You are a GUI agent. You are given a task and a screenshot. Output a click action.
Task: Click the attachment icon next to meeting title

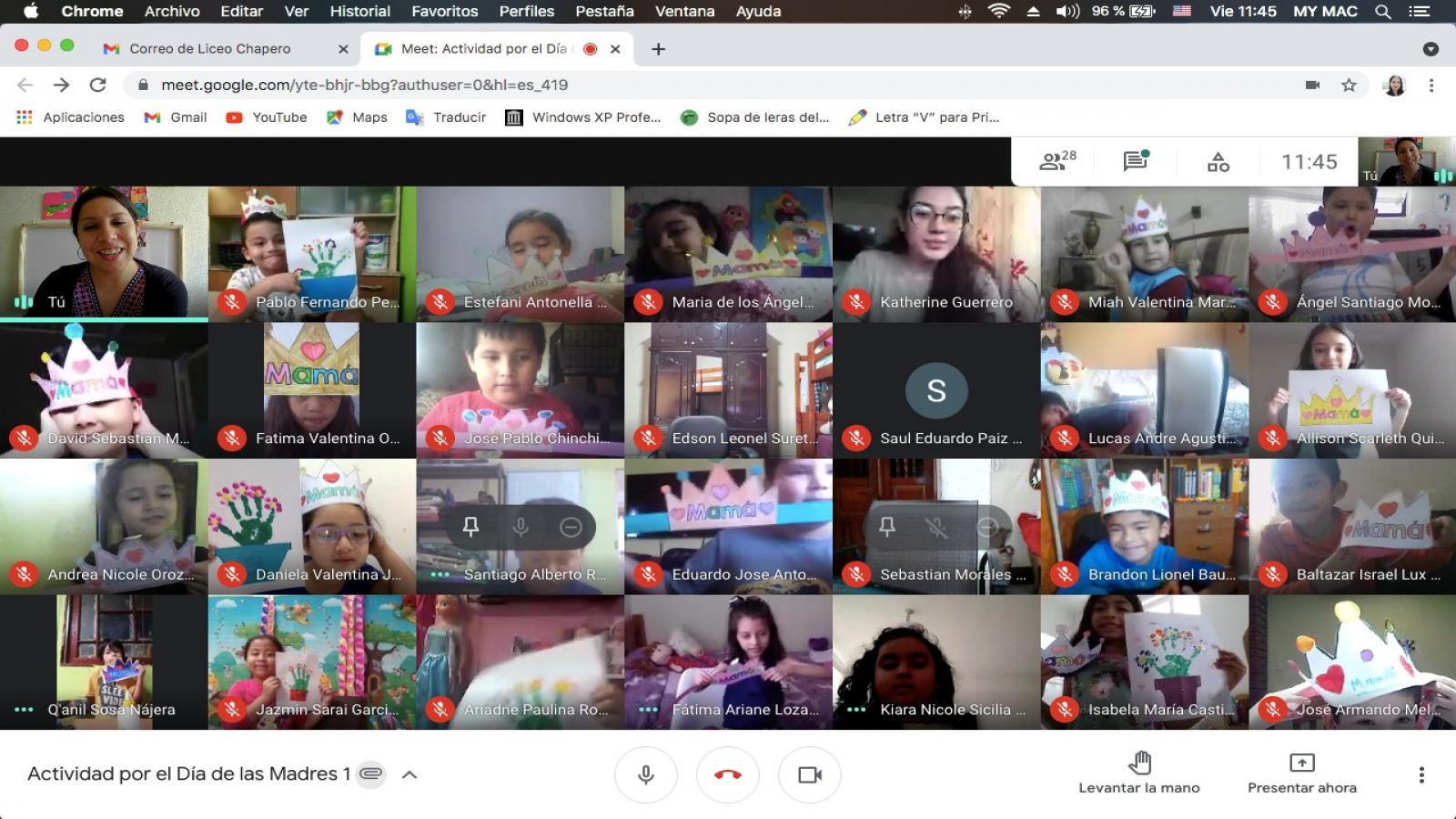370,773
